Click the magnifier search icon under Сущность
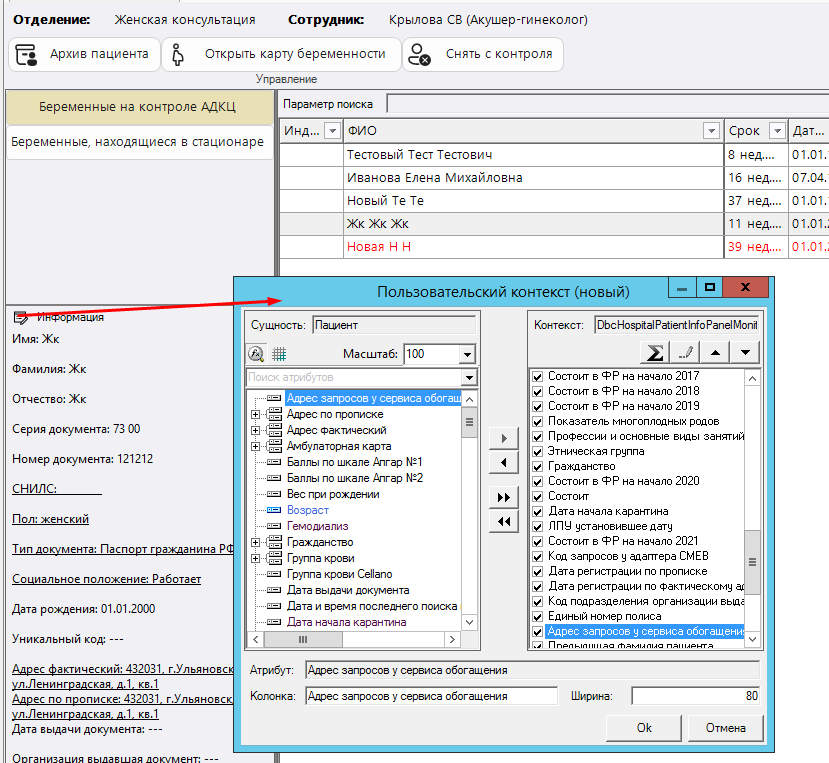This screenshot has width=829, height=763. coord(256,354)
